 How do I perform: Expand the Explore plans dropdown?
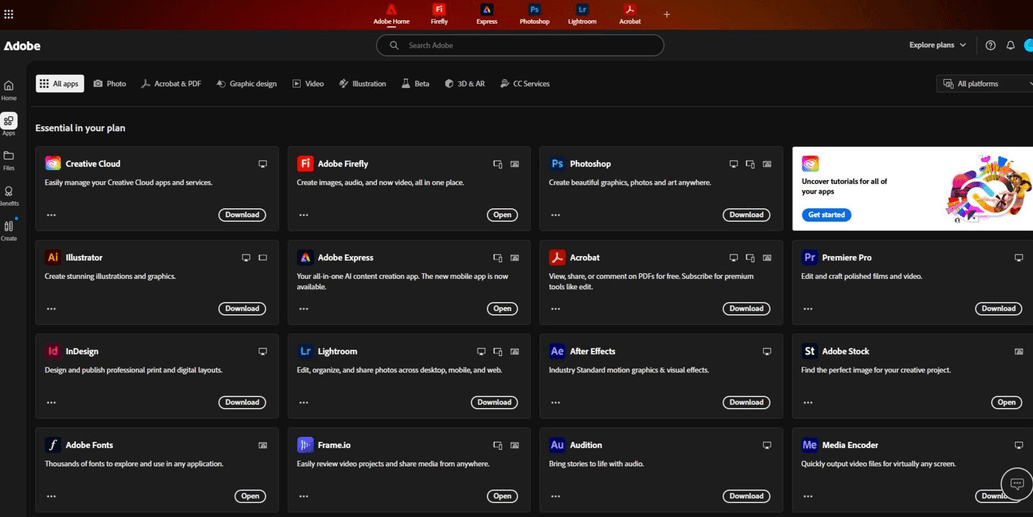pos(937,45)
